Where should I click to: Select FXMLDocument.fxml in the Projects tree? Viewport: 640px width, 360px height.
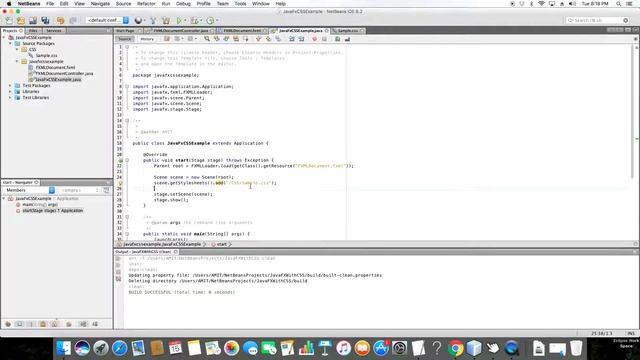coord(55,67)
